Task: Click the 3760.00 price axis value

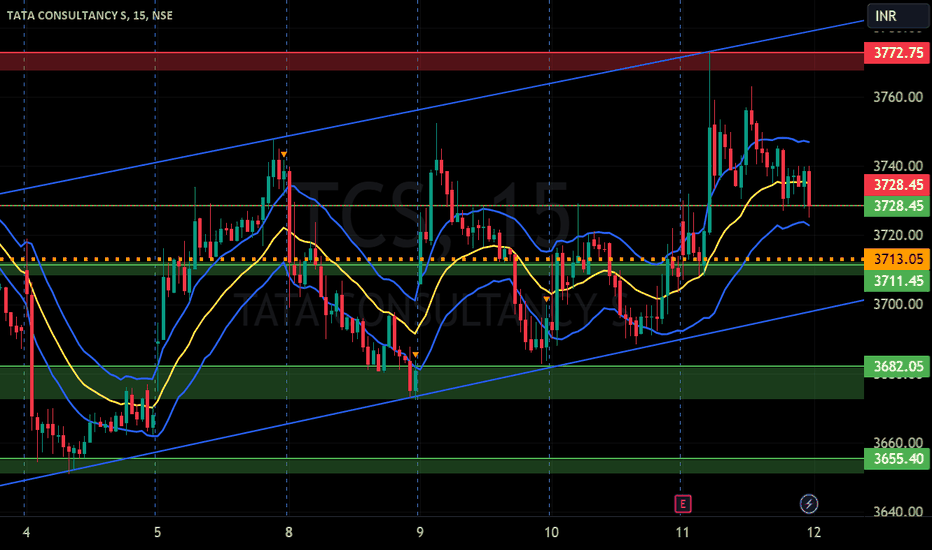Action: coord(898,97)
